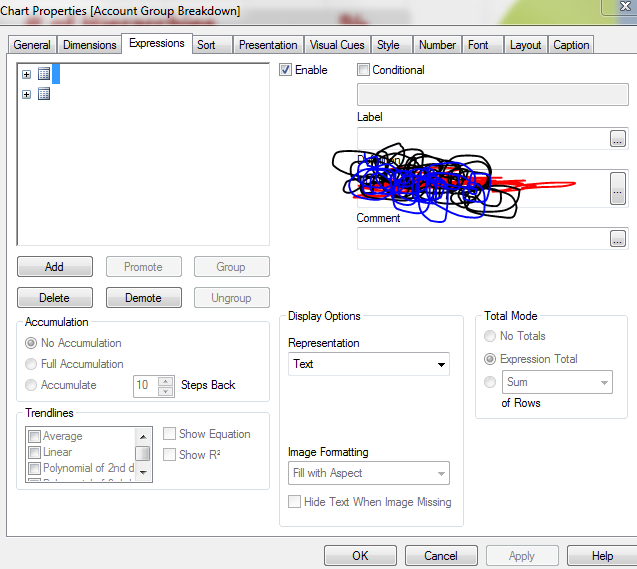Open the Presentation tab
Viewport: 637px width, 569px height.
pyautogui.click(x=268, y=45)
